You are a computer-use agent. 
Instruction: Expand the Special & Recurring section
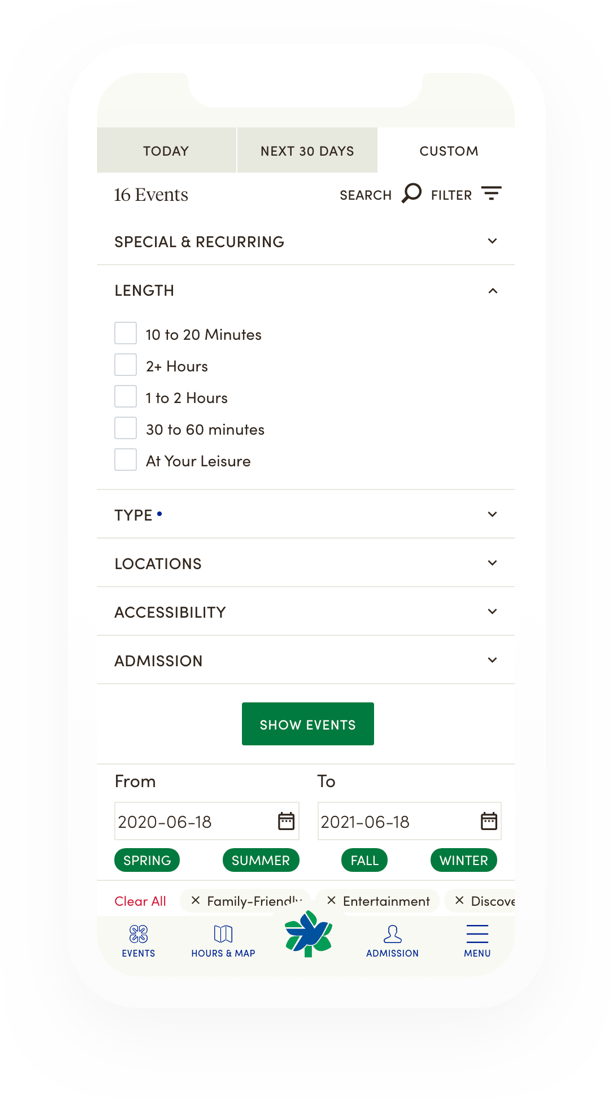306,241
